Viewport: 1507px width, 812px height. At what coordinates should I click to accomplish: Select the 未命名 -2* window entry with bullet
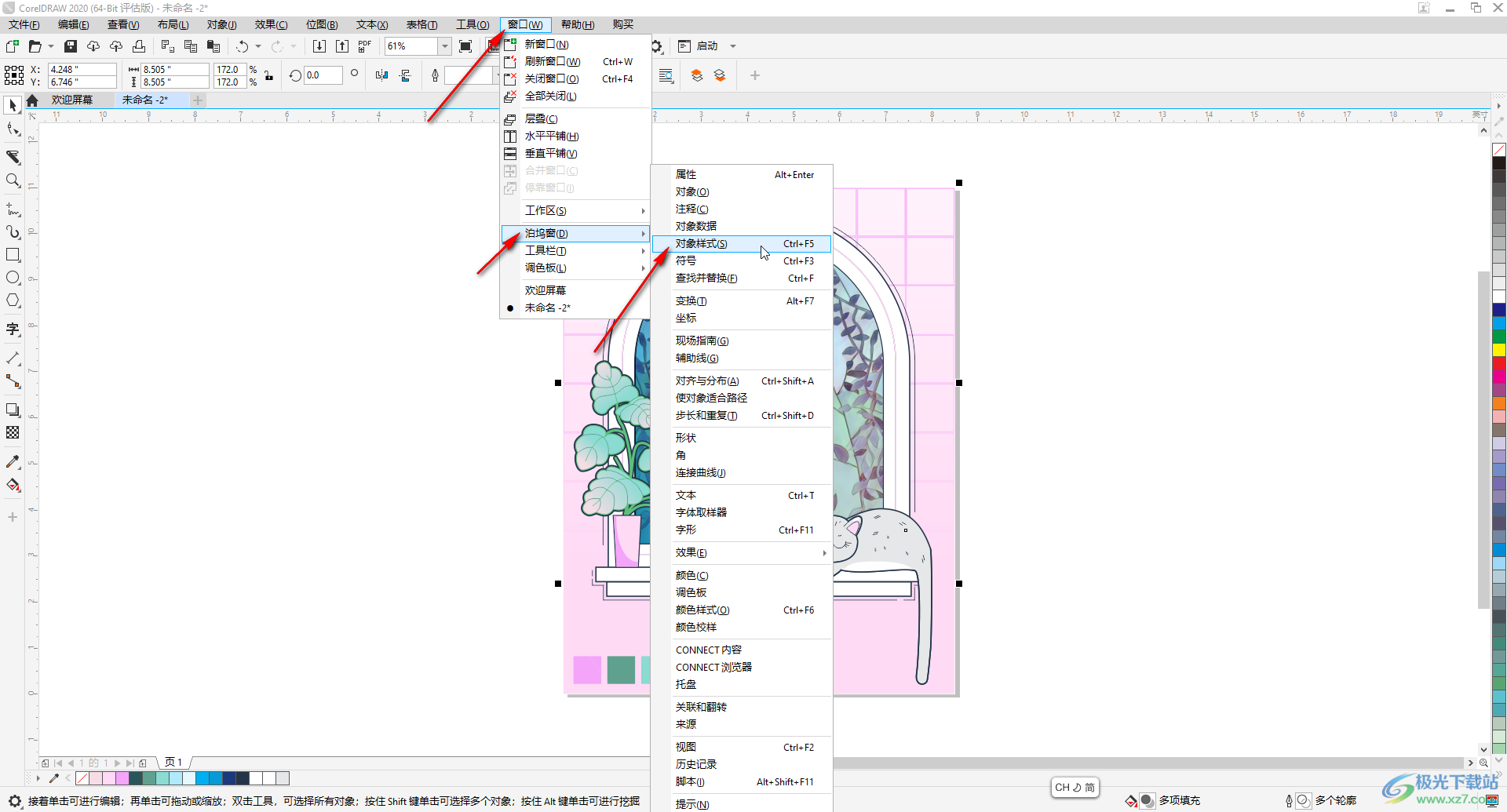575,308
